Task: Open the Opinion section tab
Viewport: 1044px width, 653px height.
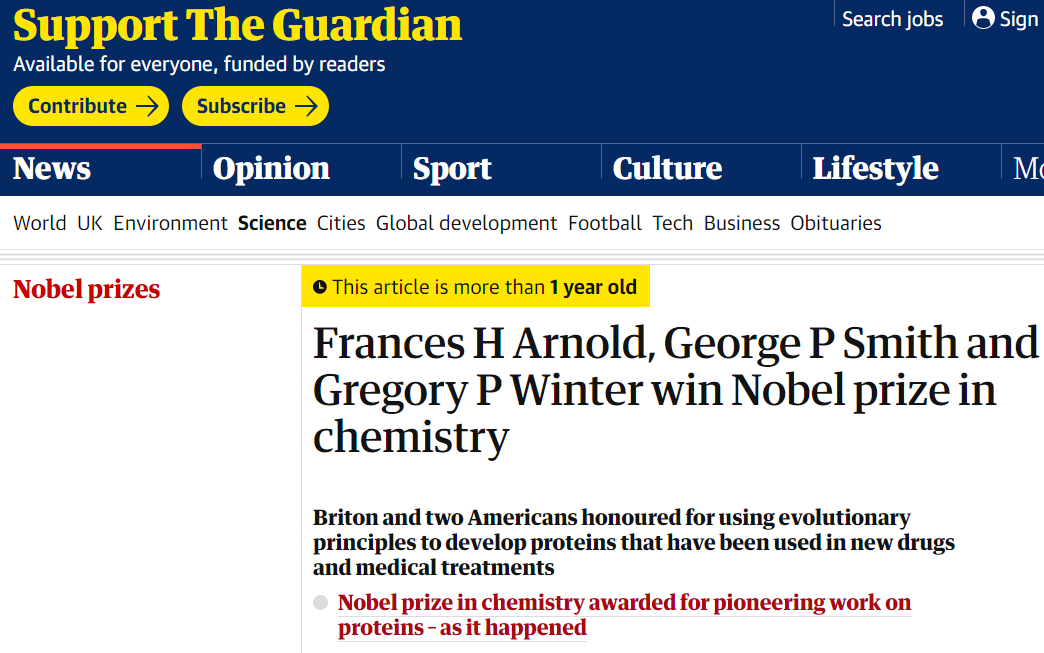Action: 271,169
